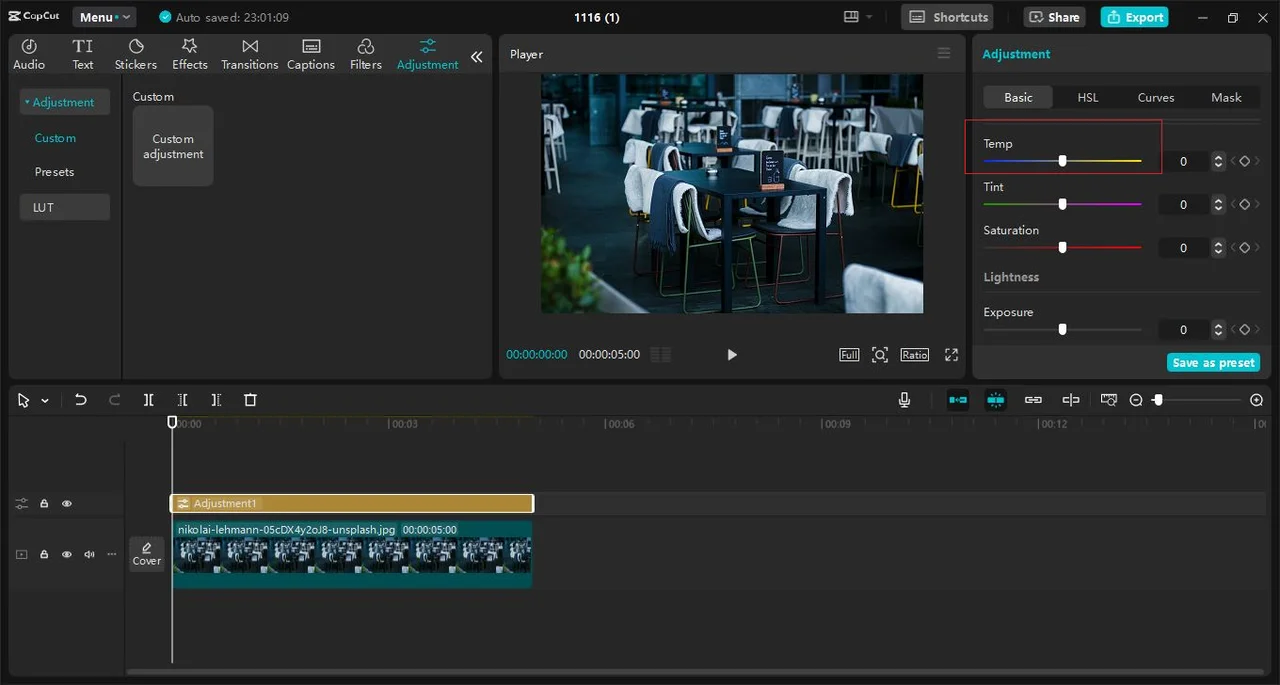
Task: Lock the main video track
Action: click(x=44, y=554)
